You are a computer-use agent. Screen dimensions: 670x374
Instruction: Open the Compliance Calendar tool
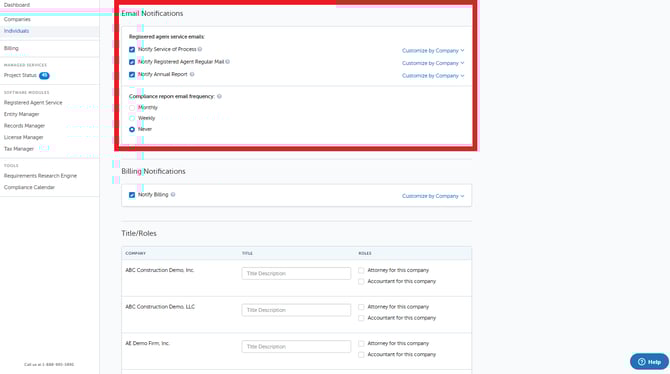pos(29,187)
